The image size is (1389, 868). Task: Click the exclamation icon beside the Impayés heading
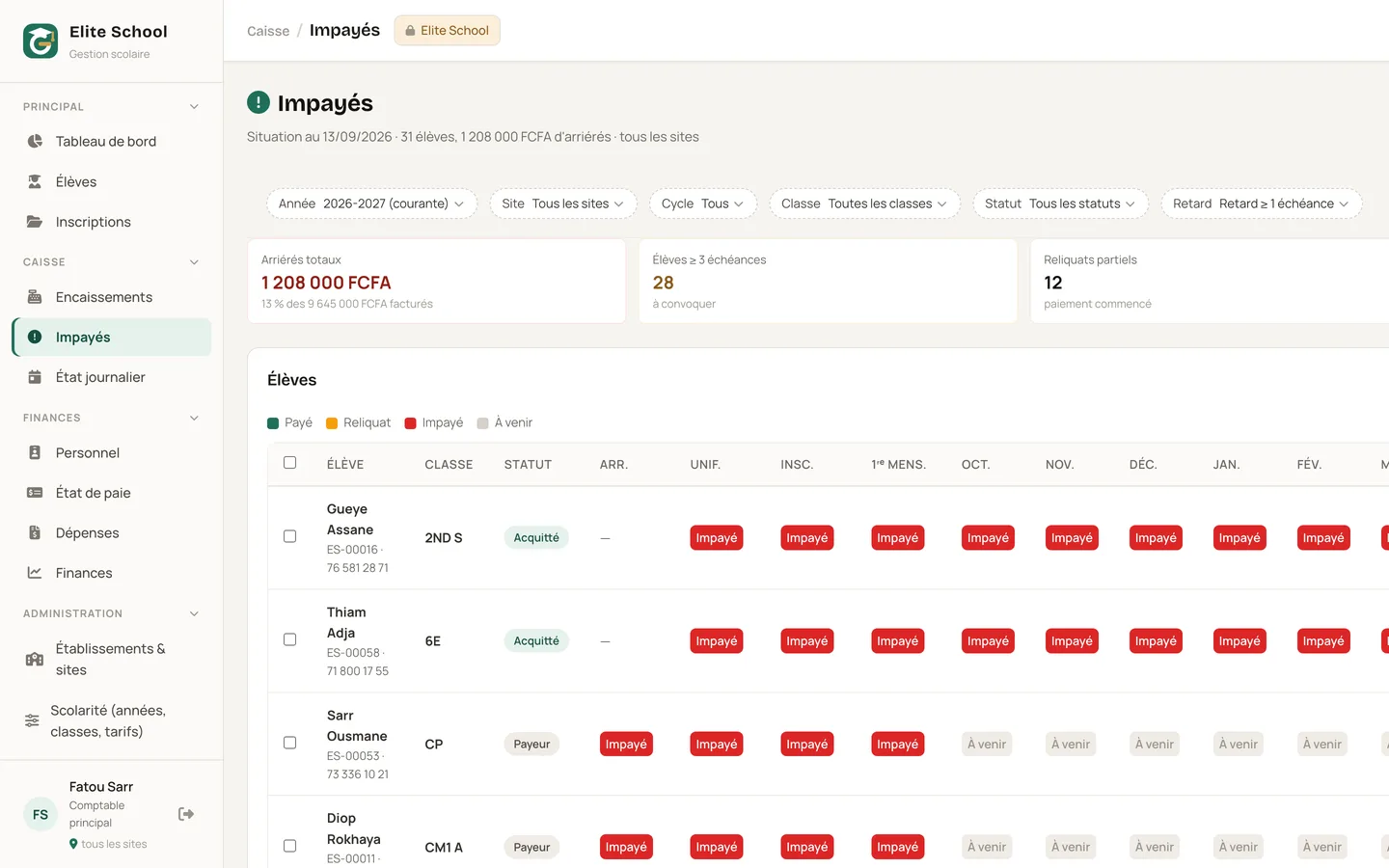(259, 102)
